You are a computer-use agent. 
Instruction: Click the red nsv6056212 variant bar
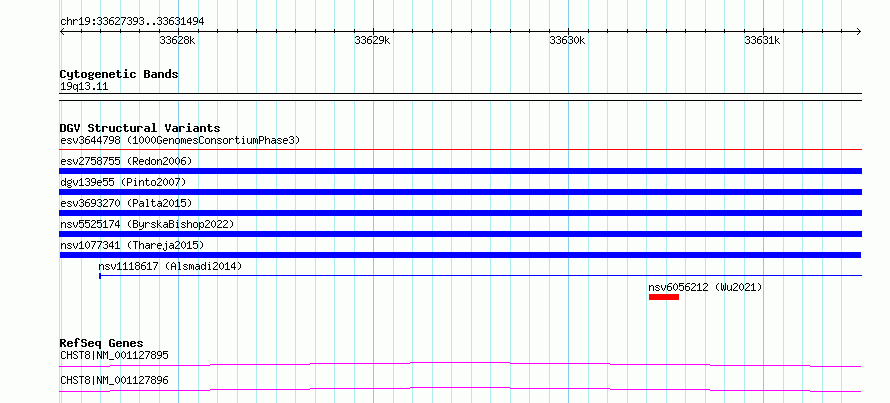pyautogui.click(x=664, y=297)
